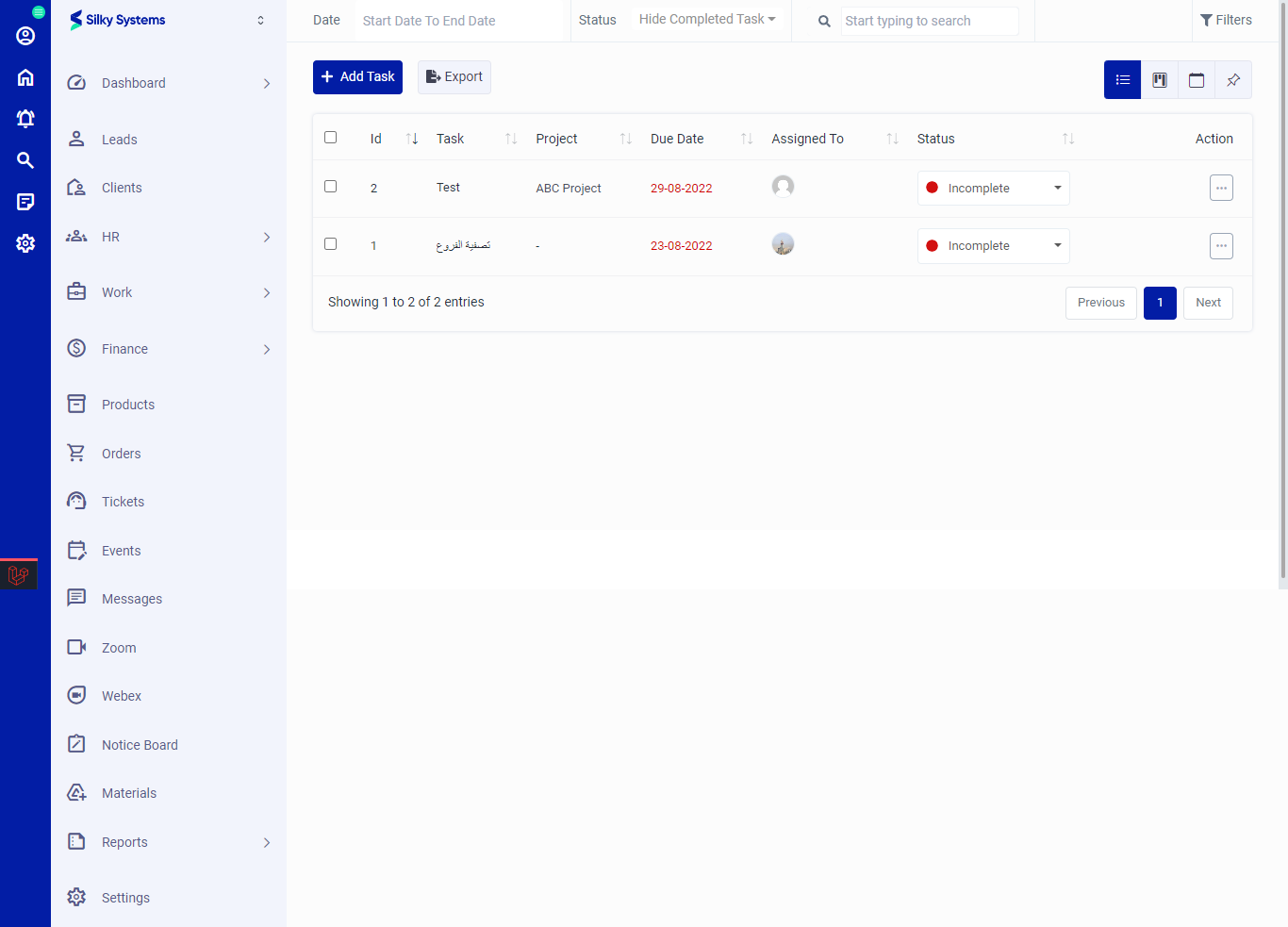The width and height of the screenshot is (1288, 927).
Task: Click the task search input field
Action: point(929,21)
